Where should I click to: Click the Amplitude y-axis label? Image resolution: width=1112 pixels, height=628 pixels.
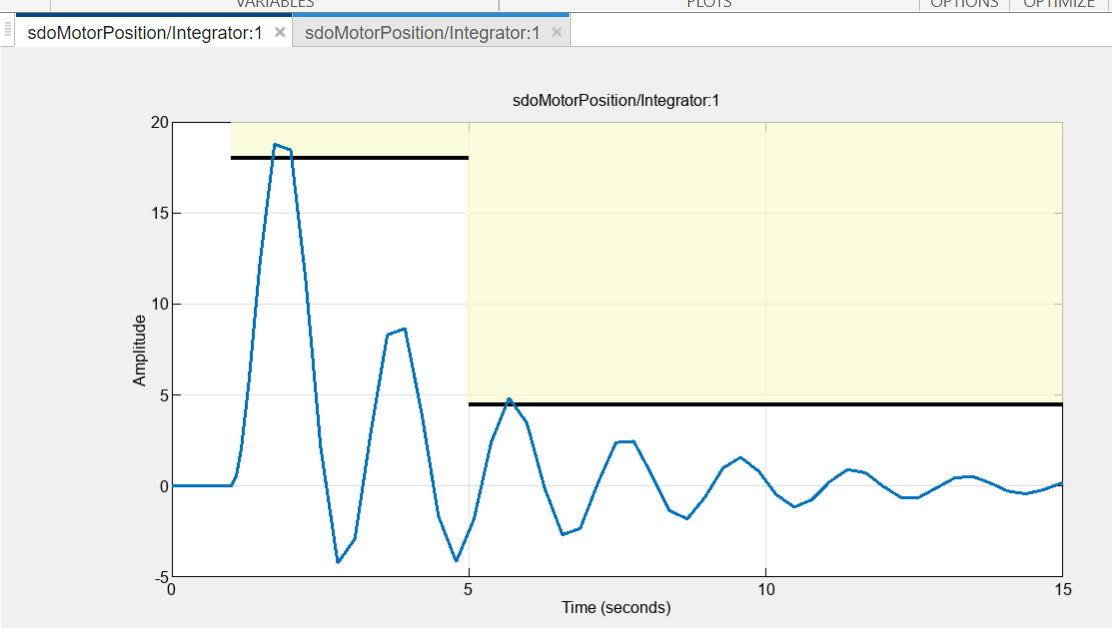click(x=139, y=350)
